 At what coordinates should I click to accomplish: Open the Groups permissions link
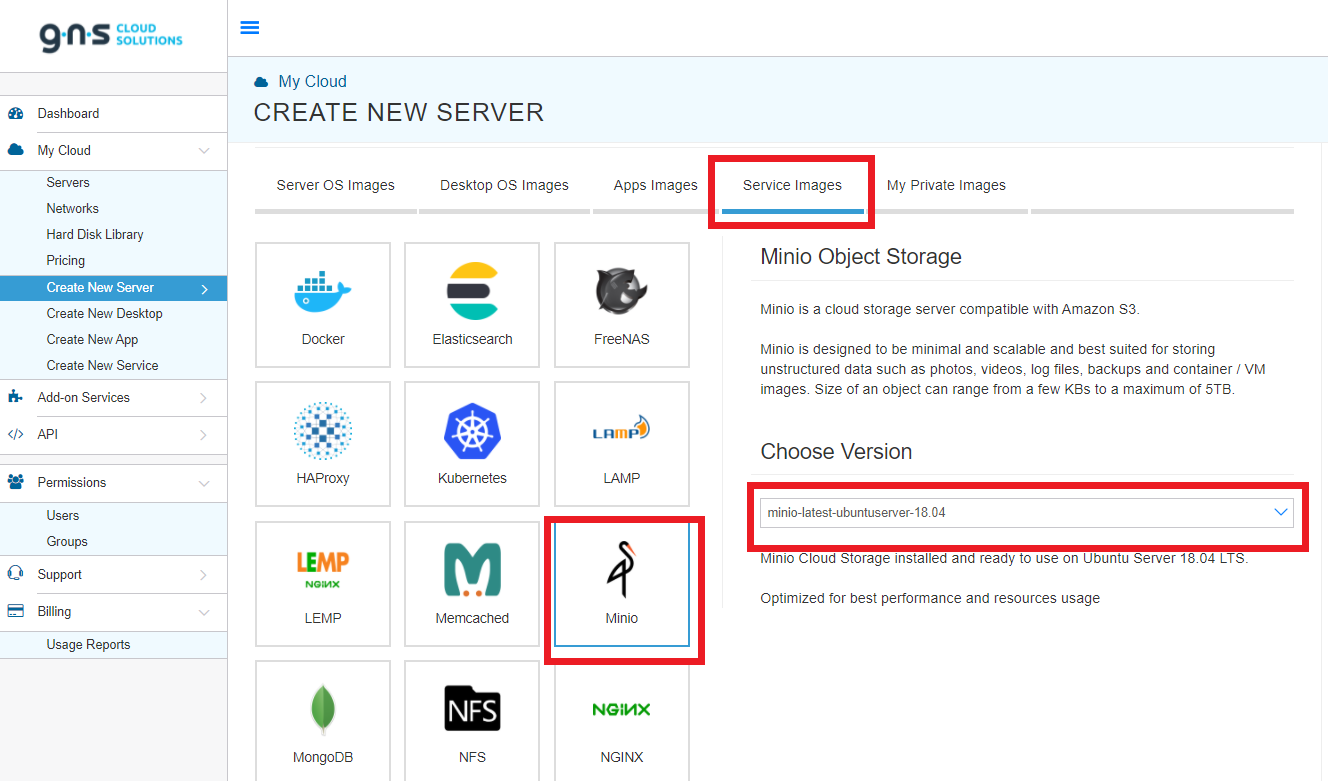67,542
